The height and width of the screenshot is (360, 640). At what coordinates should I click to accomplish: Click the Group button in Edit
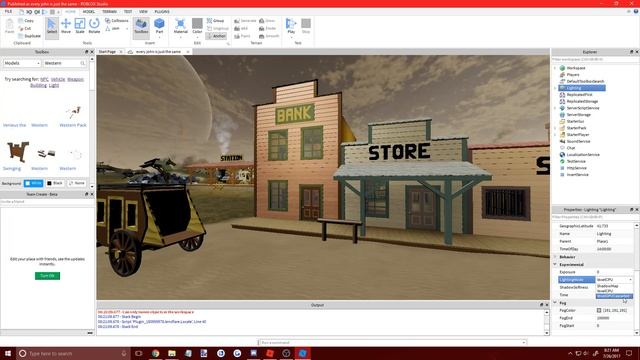pos(216,20)
